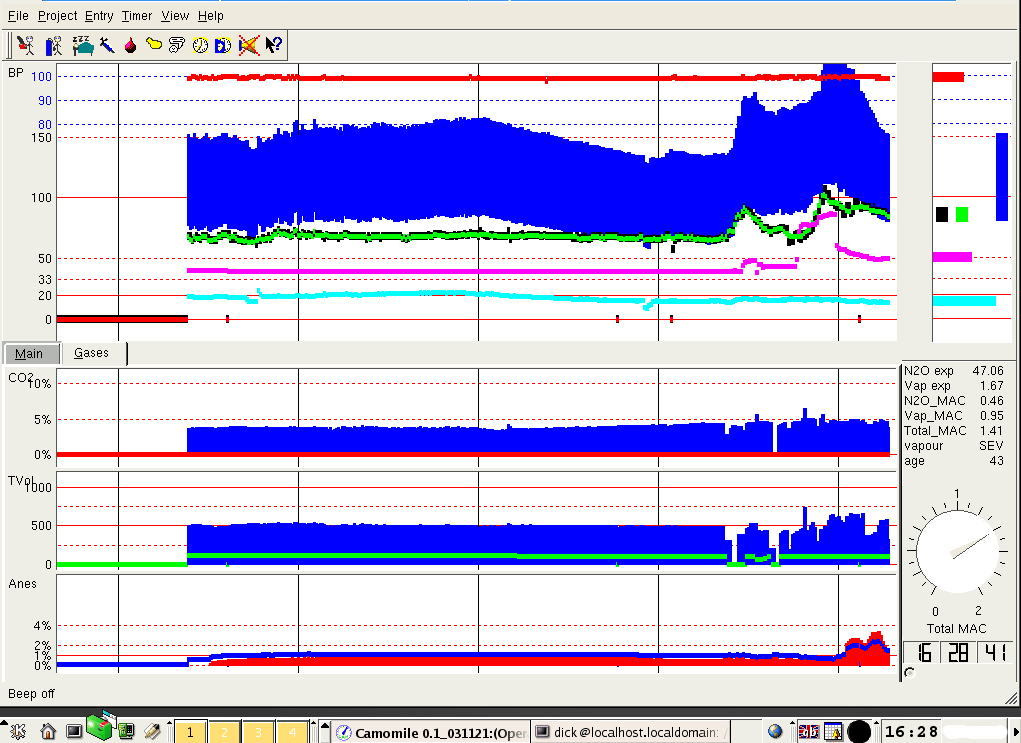The width and height of the screenshot is (1021, 743).
Task: Toggle the crossed-out speaker beep icon
Action: pyautogui.click(x=249, y=44)
